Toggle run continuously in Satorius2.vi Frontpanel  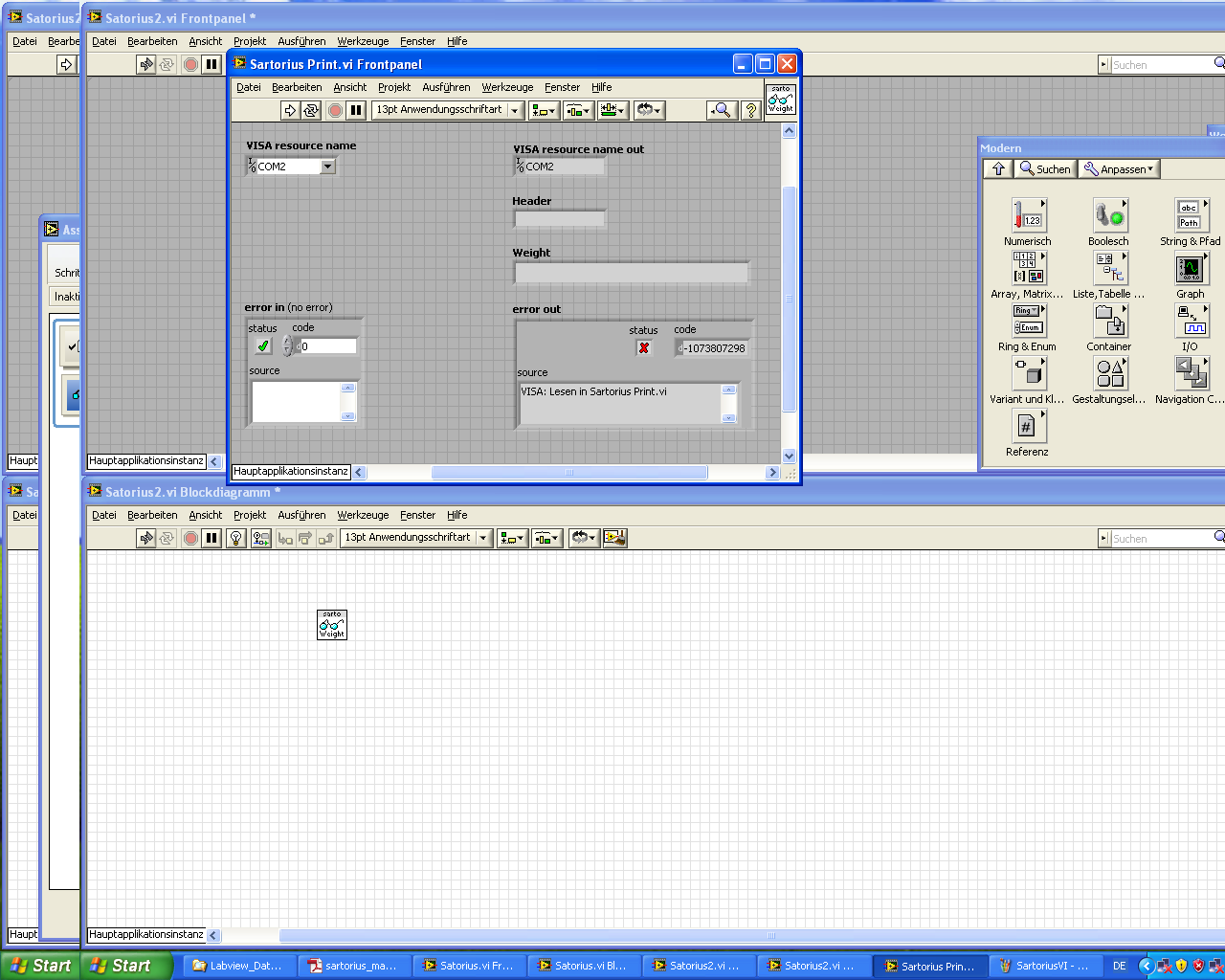click(167, 64)
